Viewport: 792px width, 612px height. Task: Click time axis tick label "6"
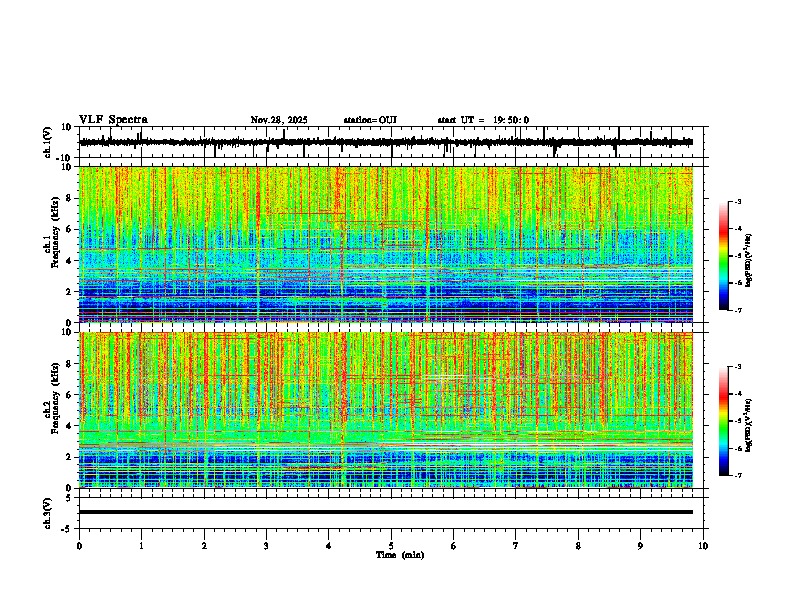coord(453,546)
